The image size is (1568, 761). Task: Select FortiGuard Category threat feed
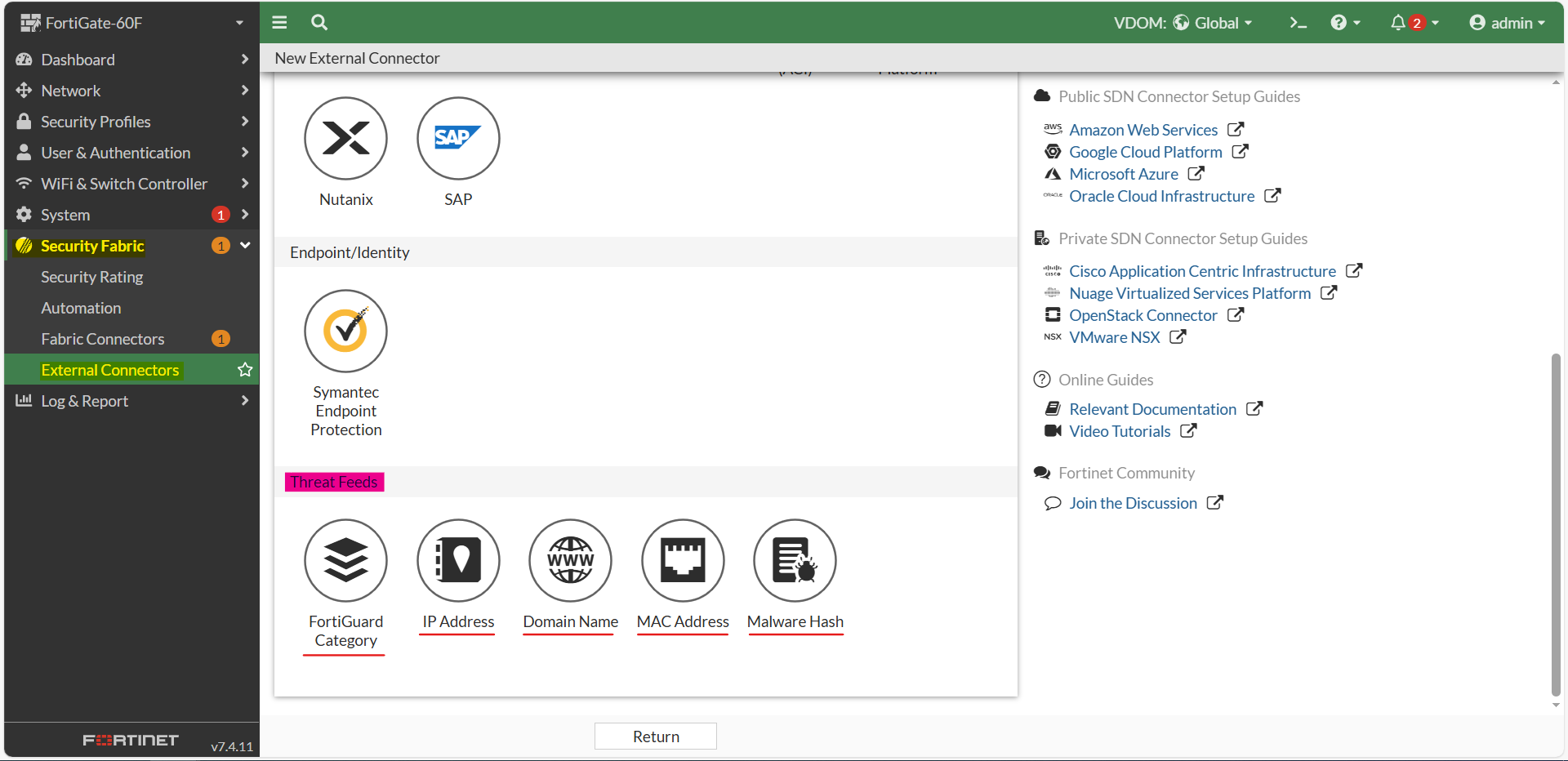[345, 560]
